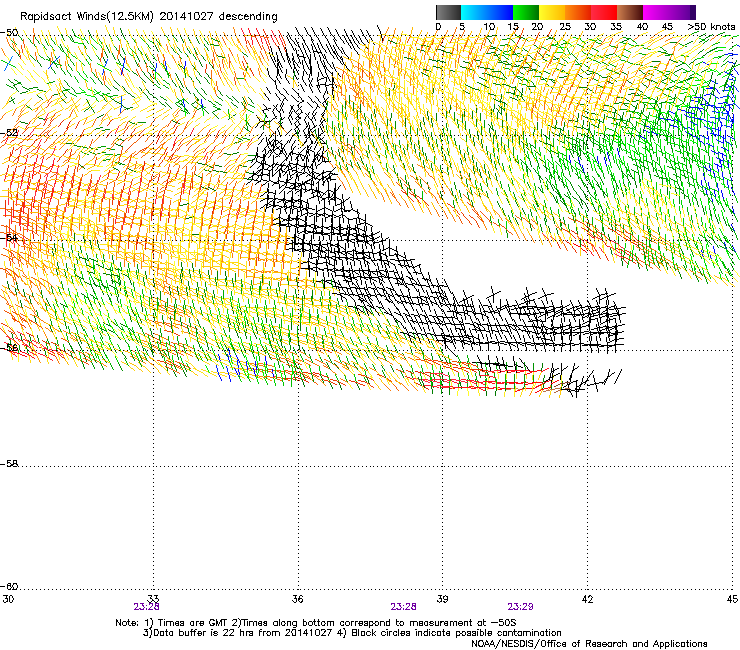
Task: Click the 35 knots legend tick label
Action: pyautogui.click(x=616, y=27)
